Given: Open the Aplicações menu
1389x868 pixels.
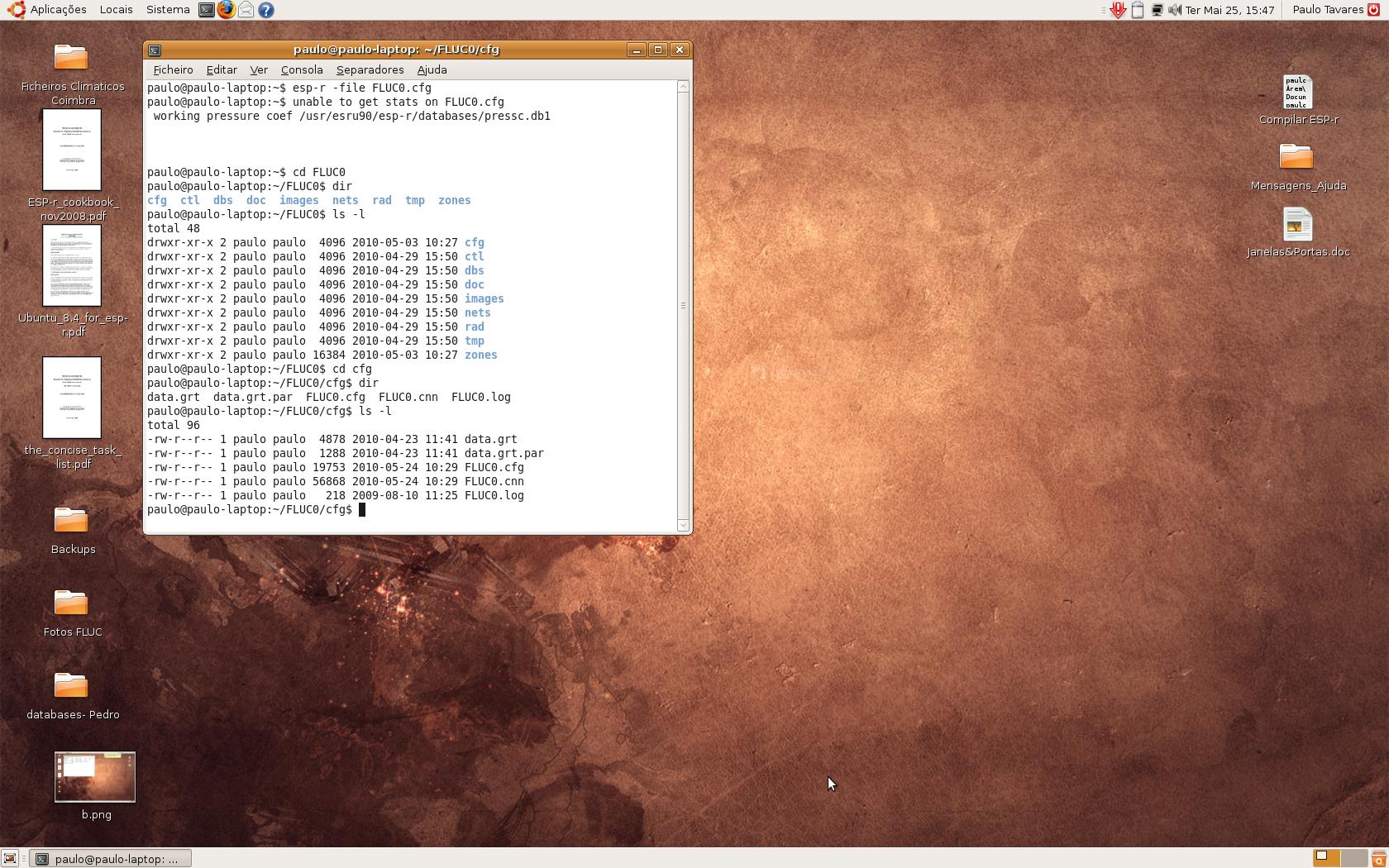Looking at the screenshot, I should coord(58,10).
